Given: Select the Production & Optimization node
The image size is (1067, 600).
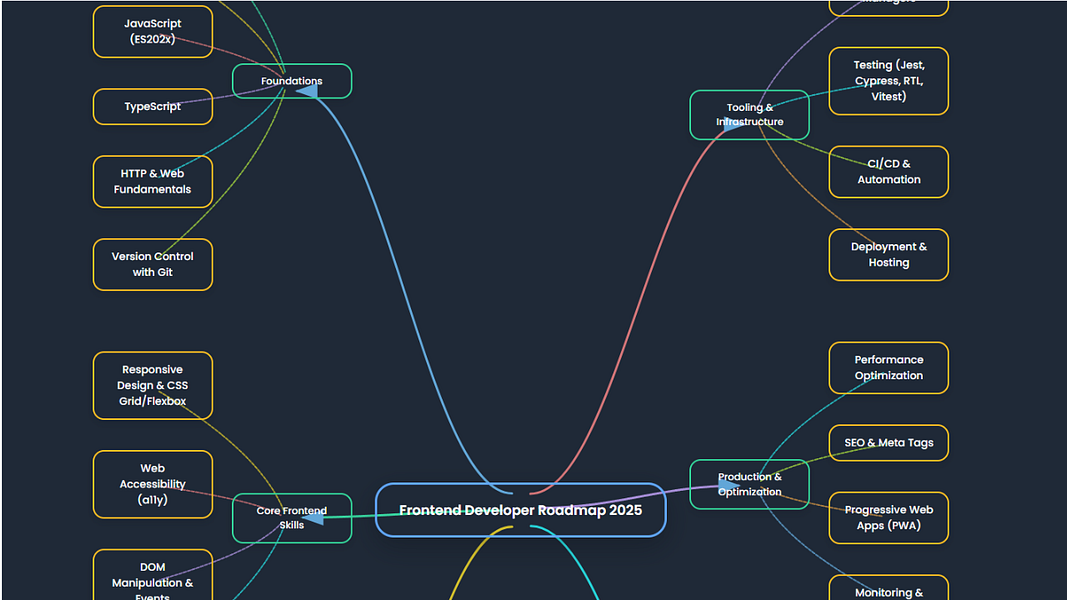Looking at the screenshot, I should pos(749,484).
